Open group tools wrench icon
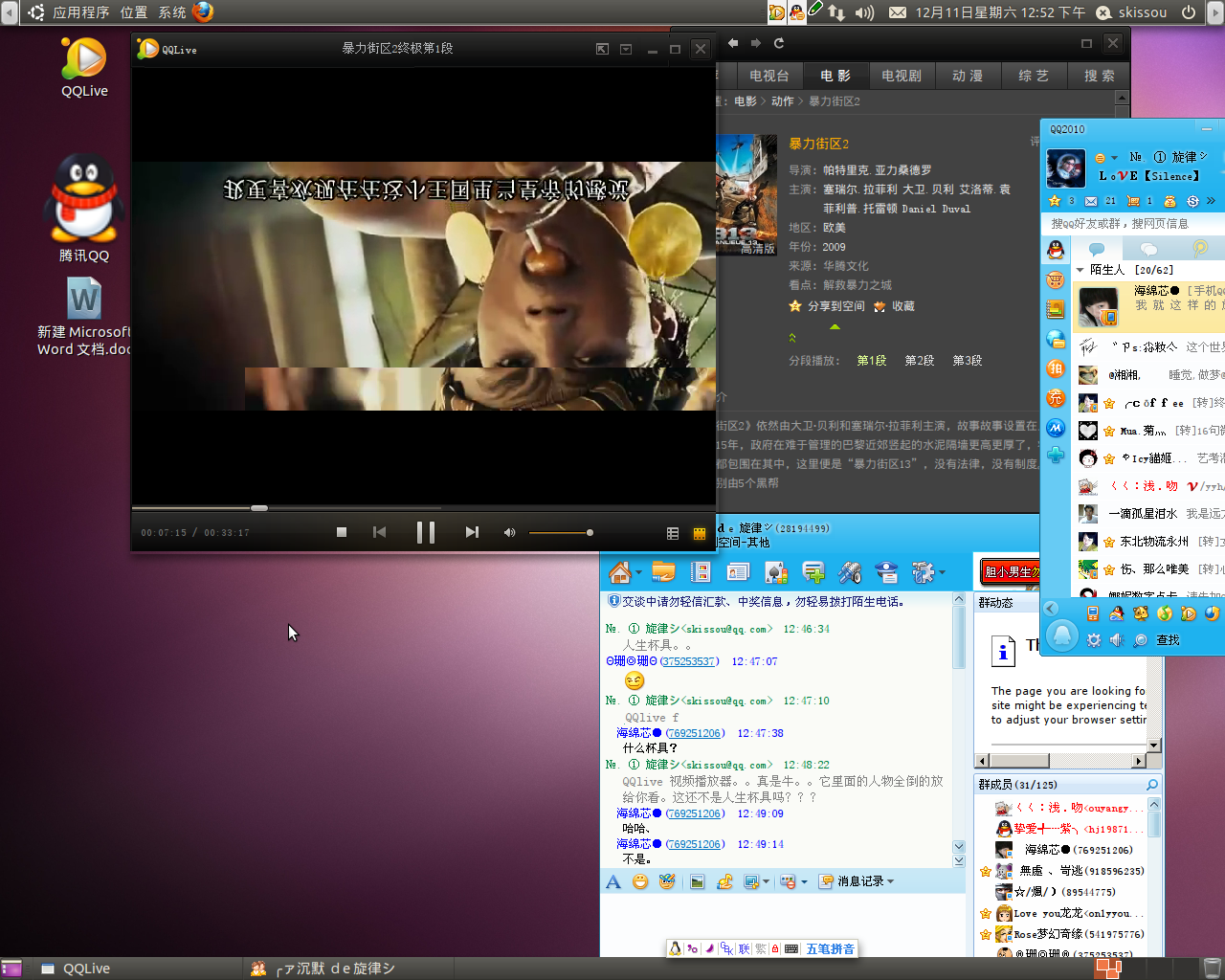 pos(850,572)
